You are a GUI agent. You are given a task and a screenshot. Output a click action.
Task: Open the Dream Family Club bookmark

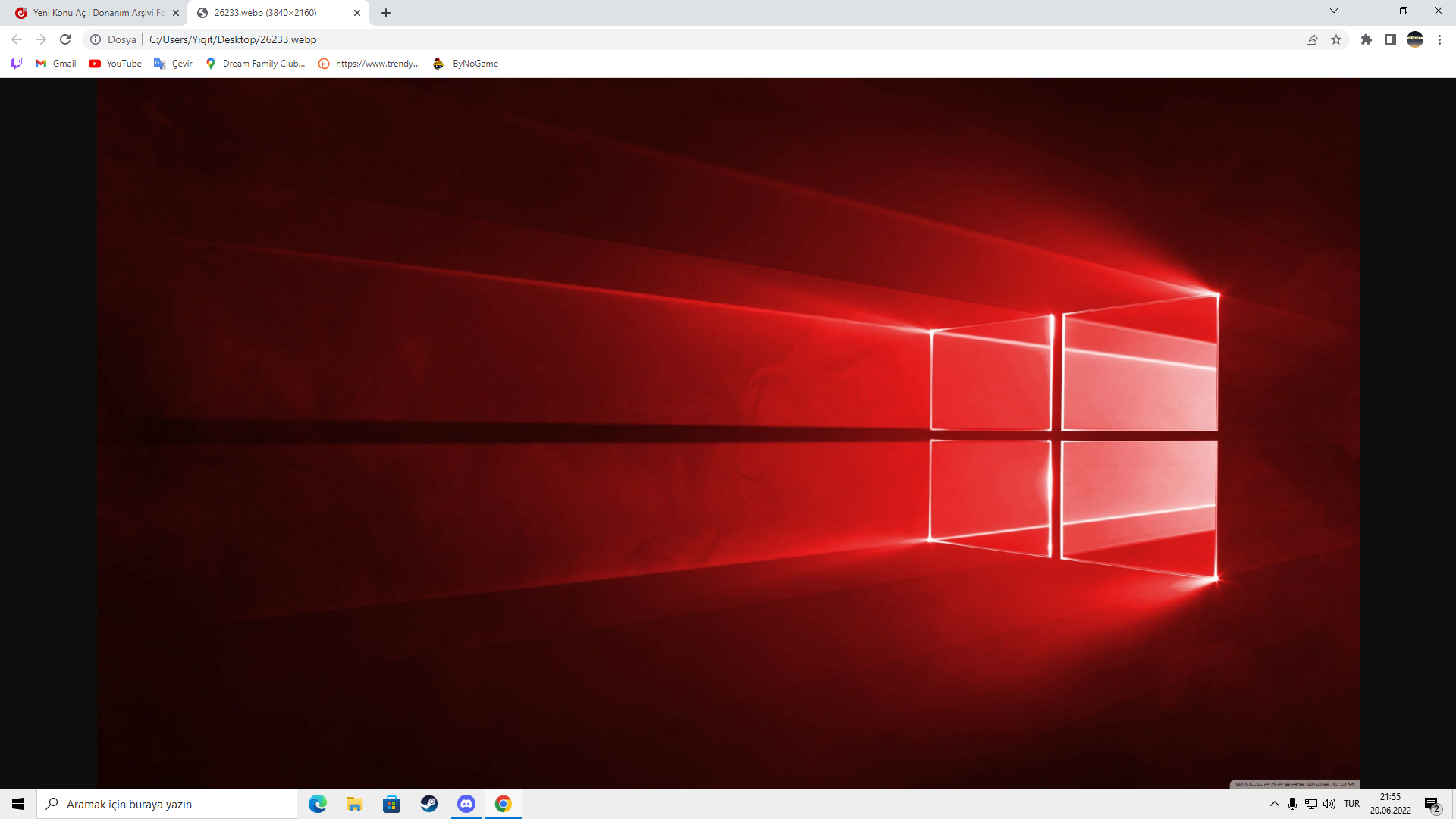click(255, 64)
